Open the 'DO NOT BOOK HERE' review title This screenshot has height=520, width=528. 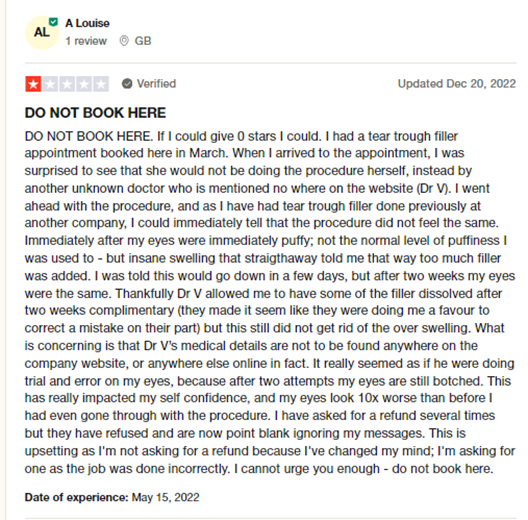[x=95, y=112]
